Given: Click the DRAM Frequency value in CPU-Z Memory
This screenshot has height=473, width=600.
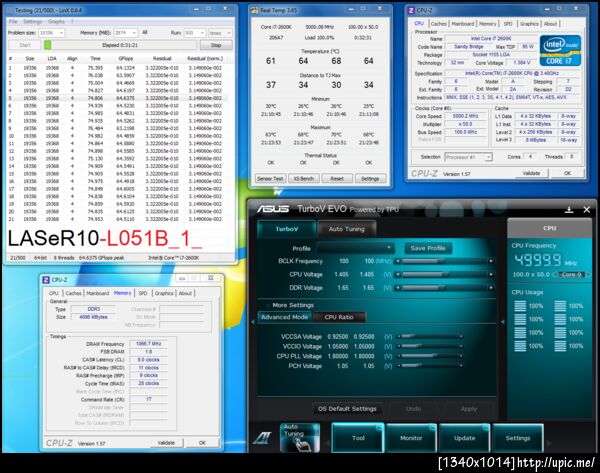Looking at the screenshot, I should [148, 344].
